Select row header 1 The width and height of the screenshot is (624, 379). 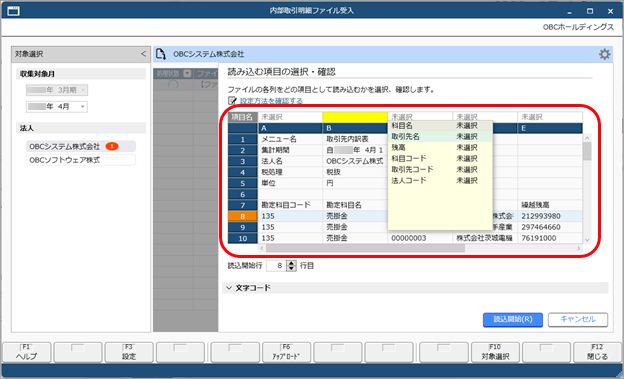243,139
